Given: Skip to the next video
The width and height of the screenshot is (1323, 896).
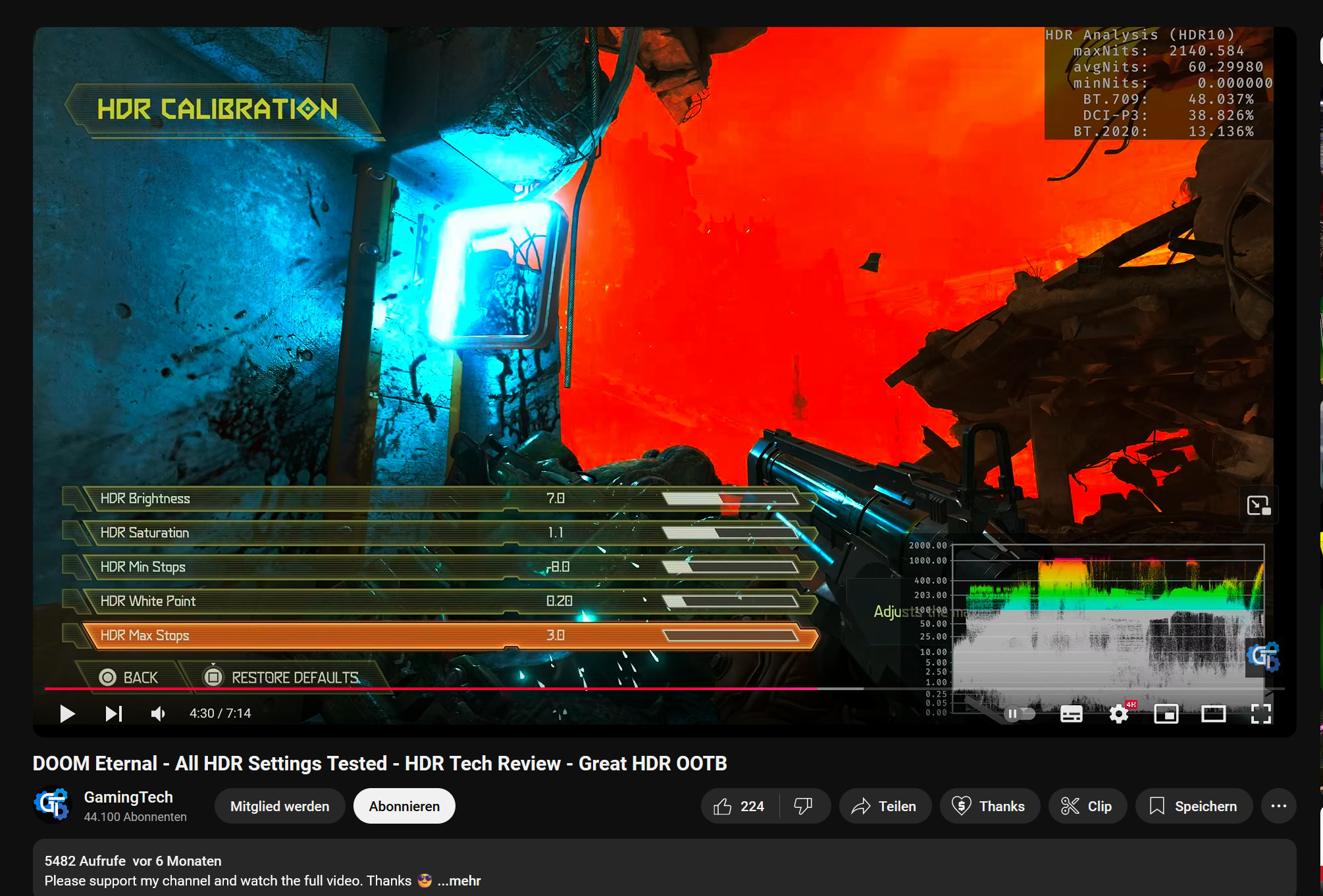Looking at the screenshot, I should tap(114, 713).
